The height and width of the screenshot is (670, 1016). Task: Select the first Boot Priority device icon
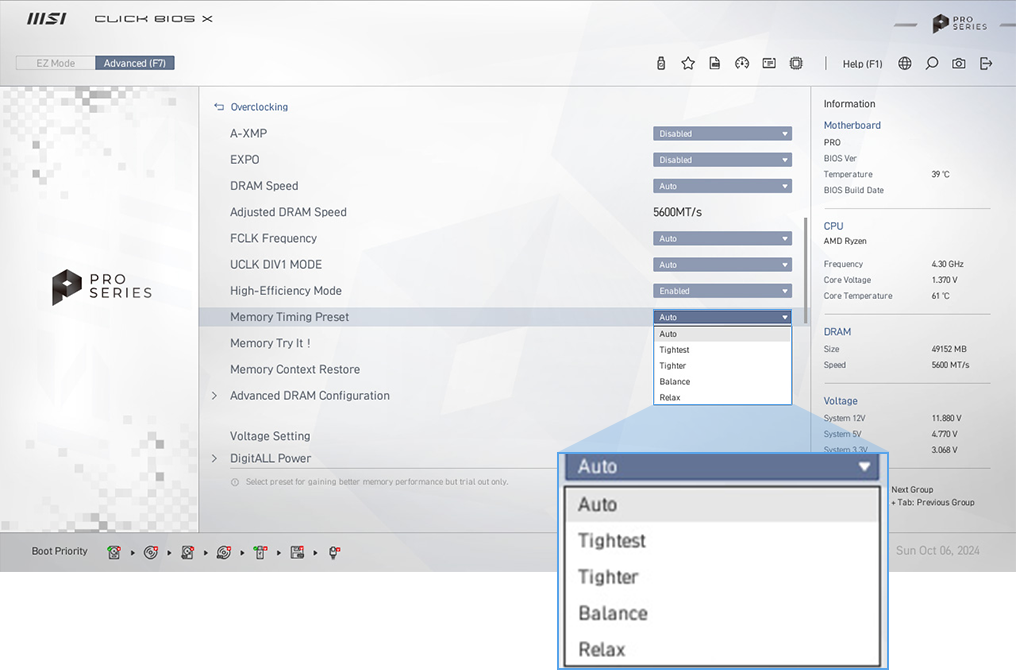[x=115, y=552]
